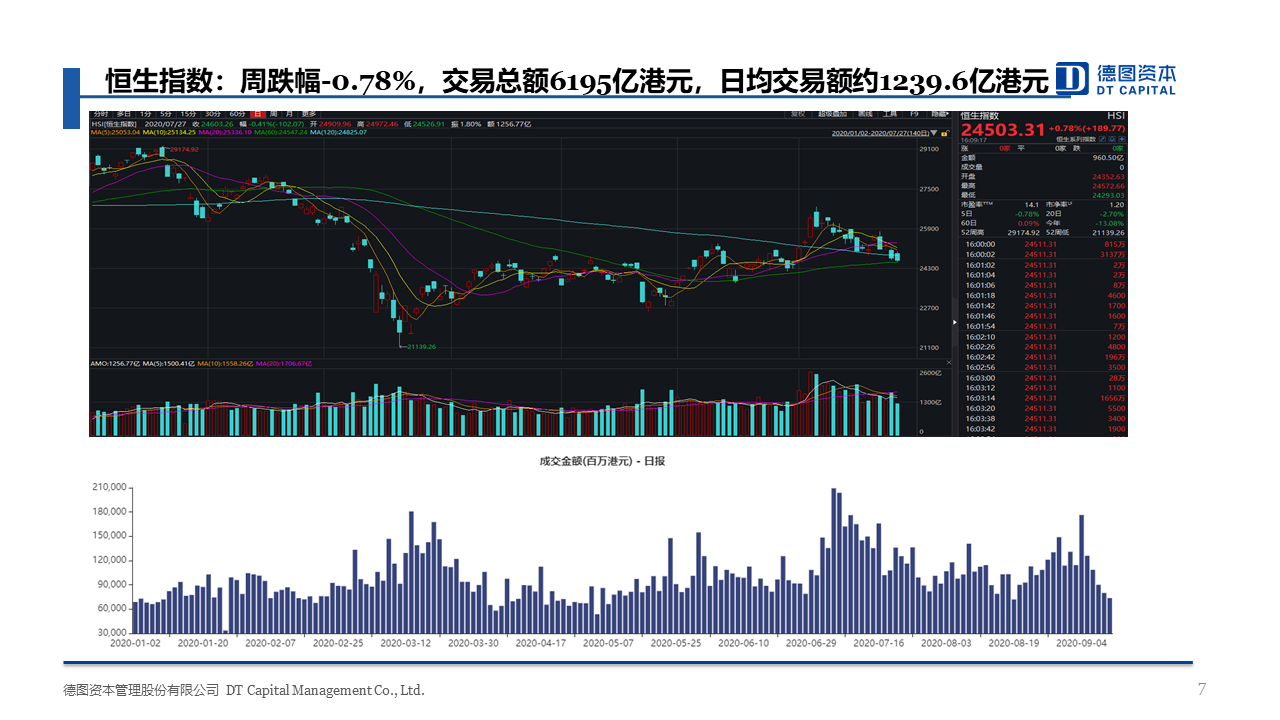This screenshot has width=1280, height=720.
Task: Open the 复权 adjustment option
Action: [x=798, y=114]
